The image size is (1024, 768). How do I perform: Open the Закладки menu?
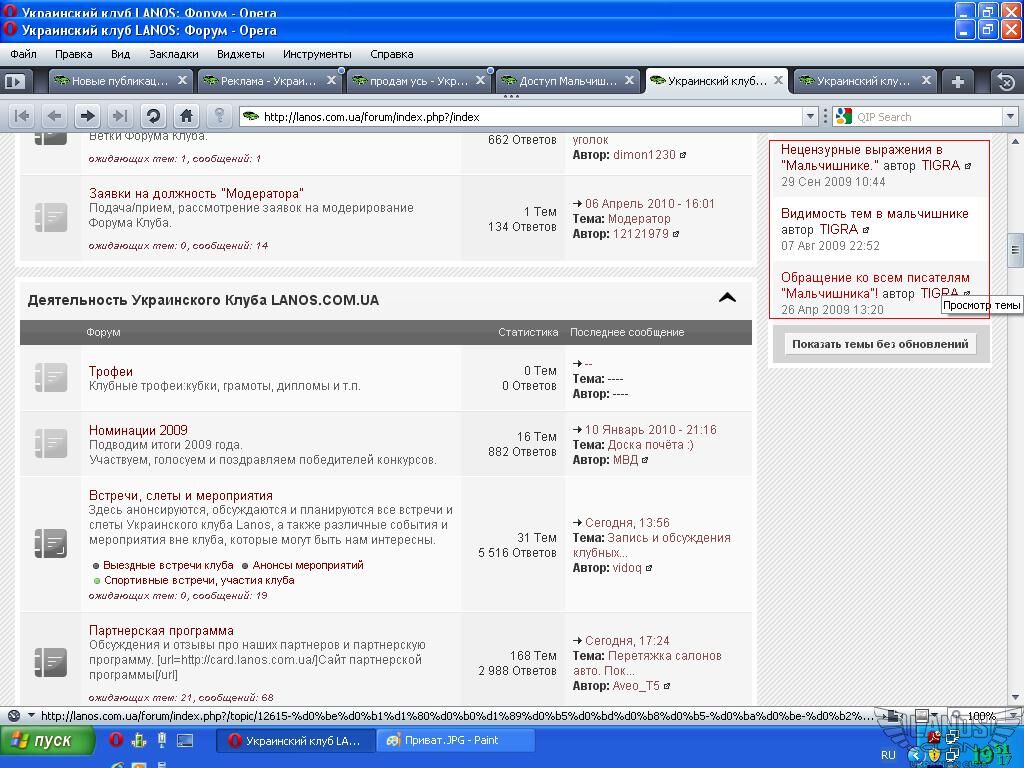click(173, 54)
